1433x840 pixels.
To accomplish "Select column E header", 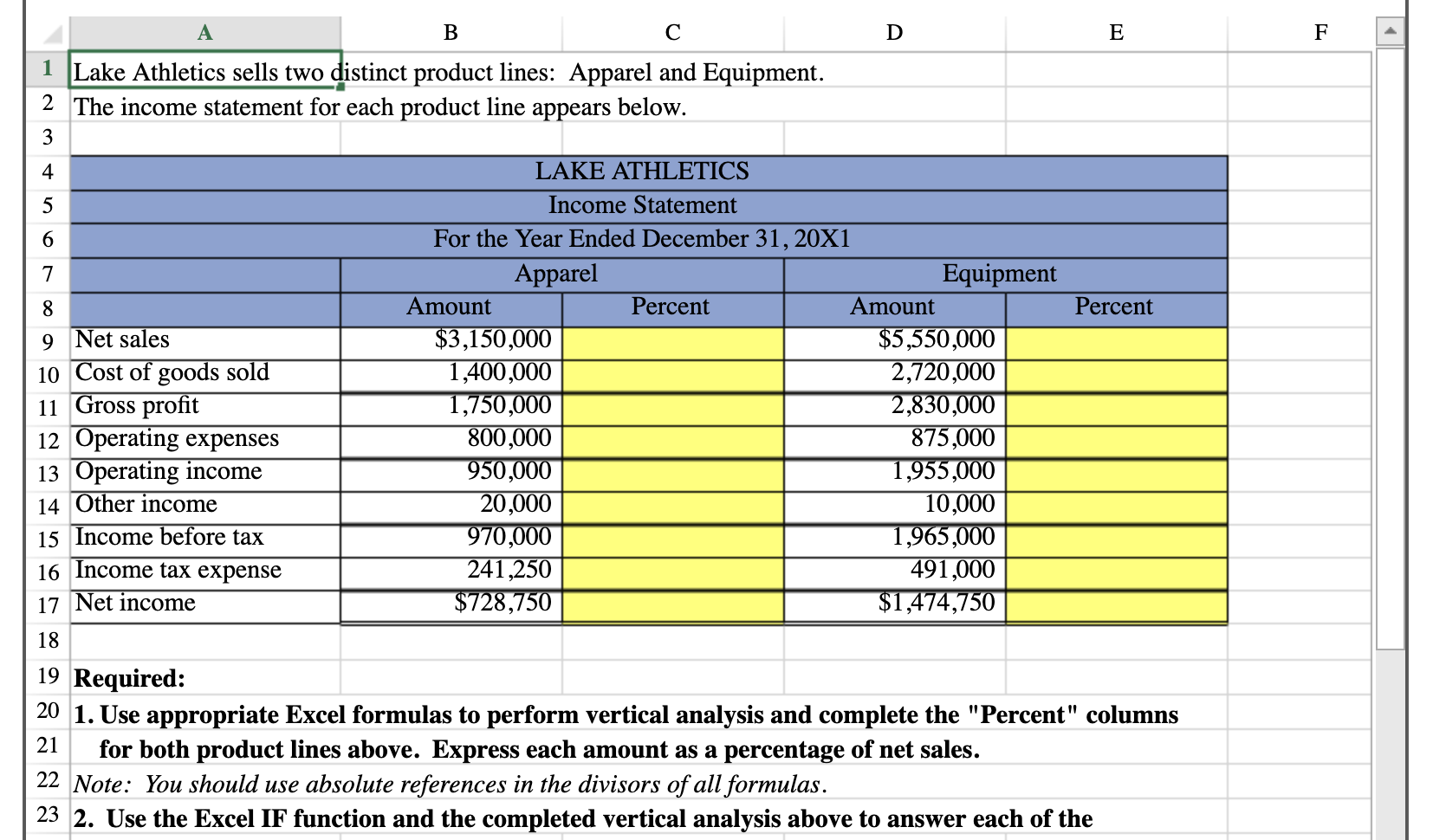I will 1115,32.
